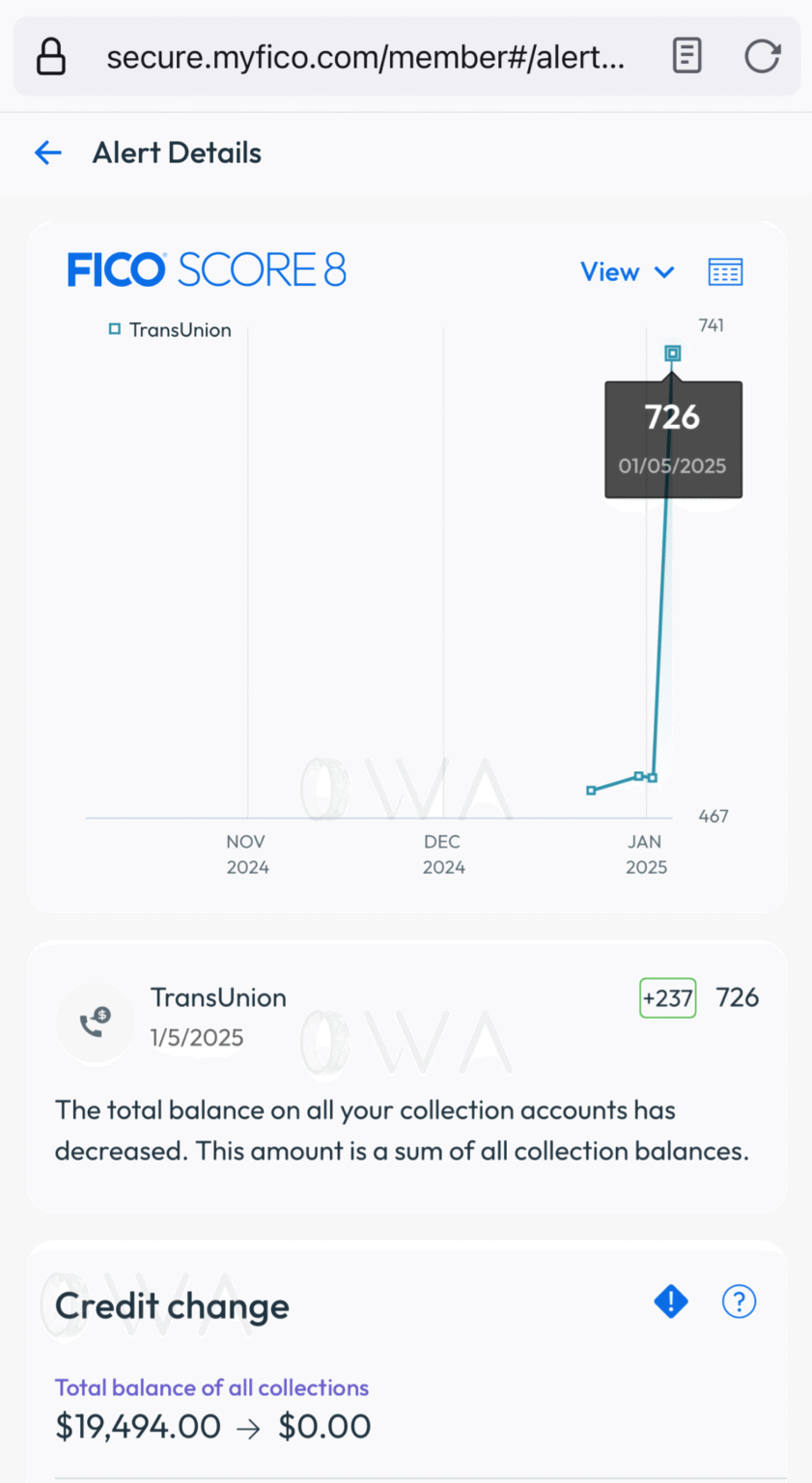Tap the phone collection alert icon

(95, 1021)
